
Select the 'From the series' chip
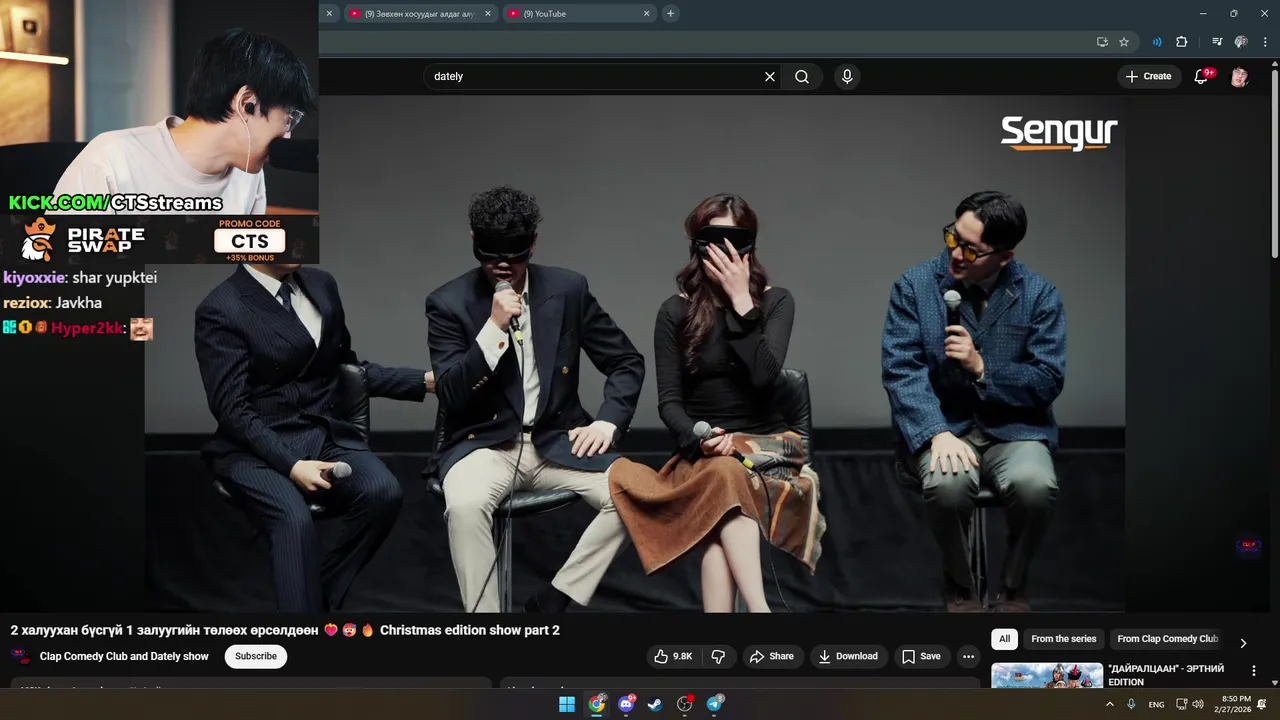(x=1064, y=639)
